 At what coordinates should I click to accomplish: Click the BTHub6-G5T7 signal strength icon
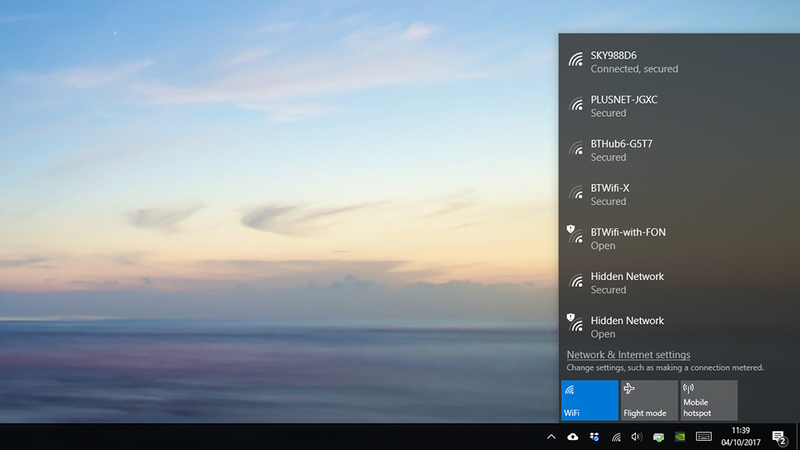(576, 148)
